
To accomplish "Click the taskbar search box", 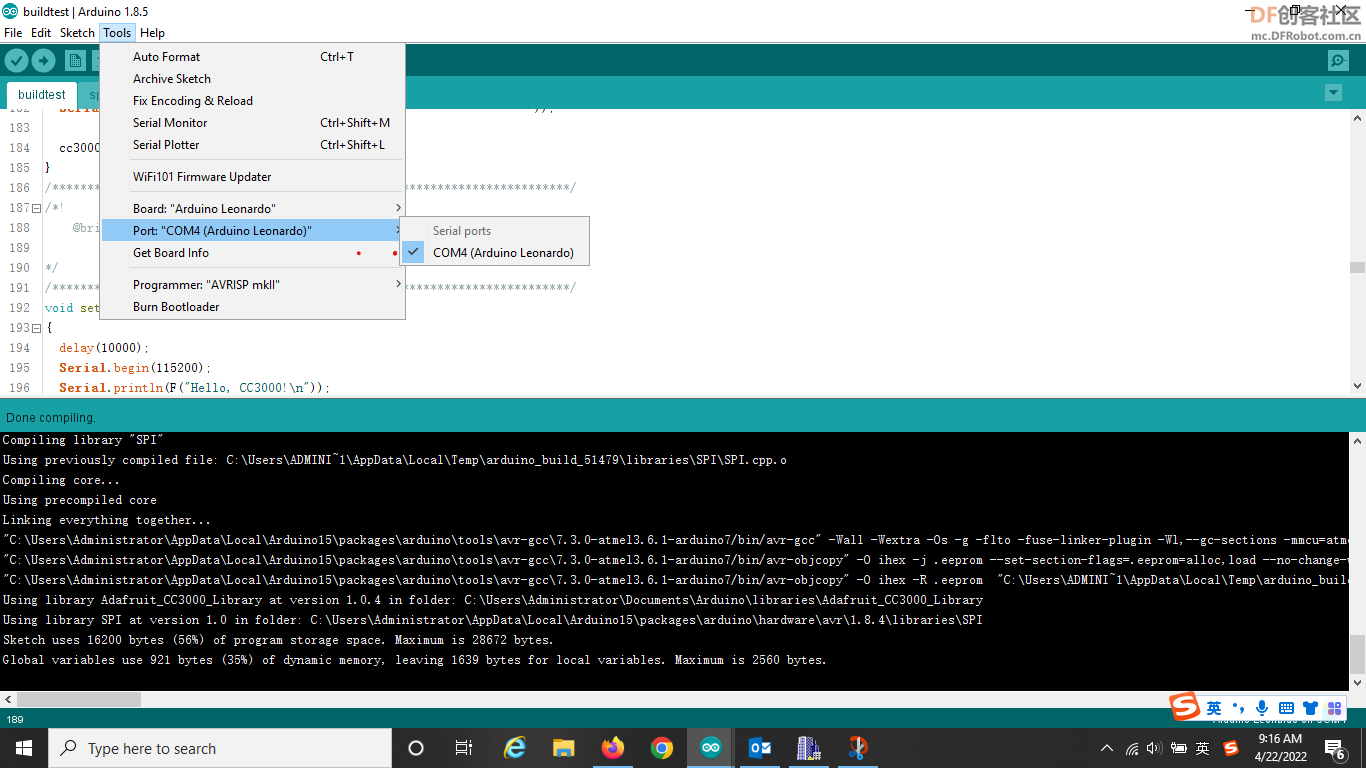I will coord(220,748).
